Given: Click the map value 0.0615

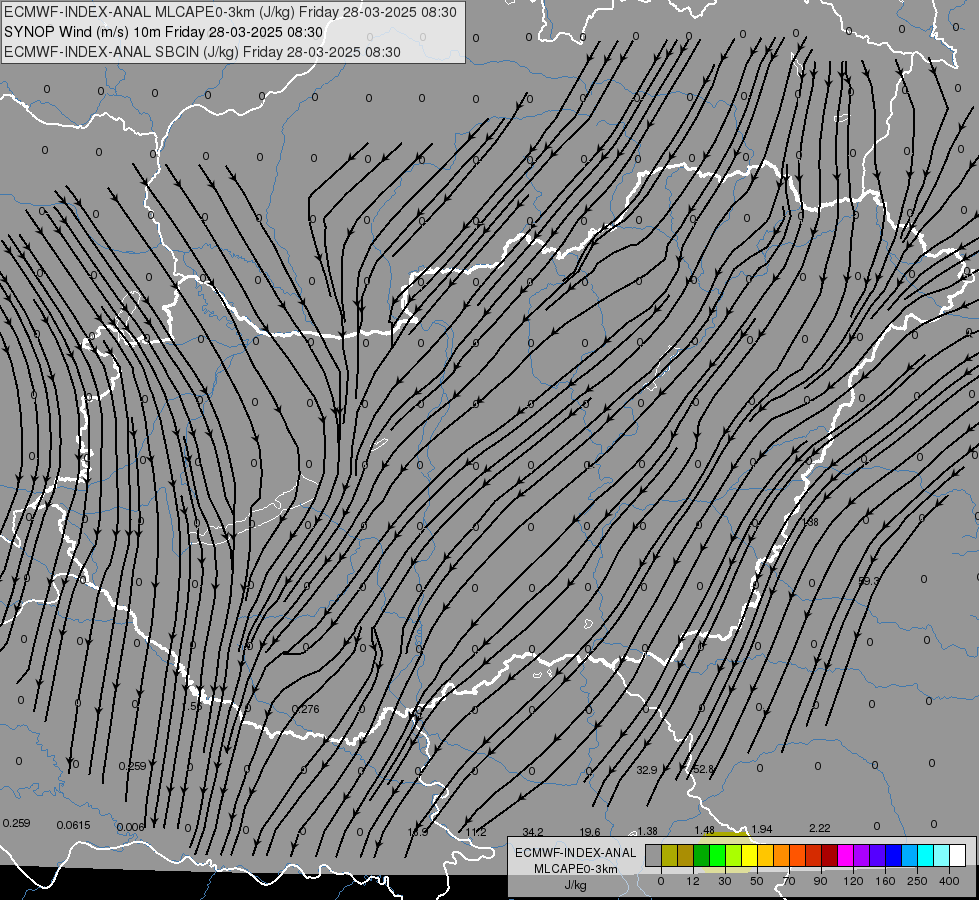Looking at the screenshot, I should click(x=73, y=825).
